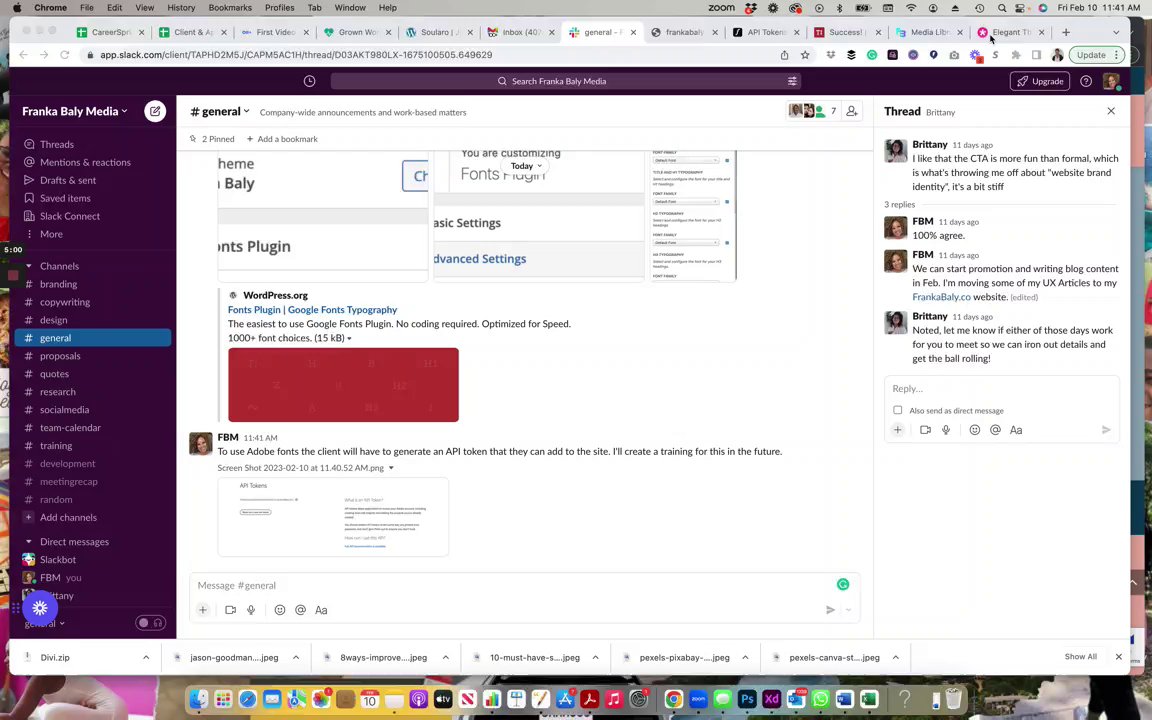
Task: Open Franka Baly Media workspace menu
Action: point(74,111)
